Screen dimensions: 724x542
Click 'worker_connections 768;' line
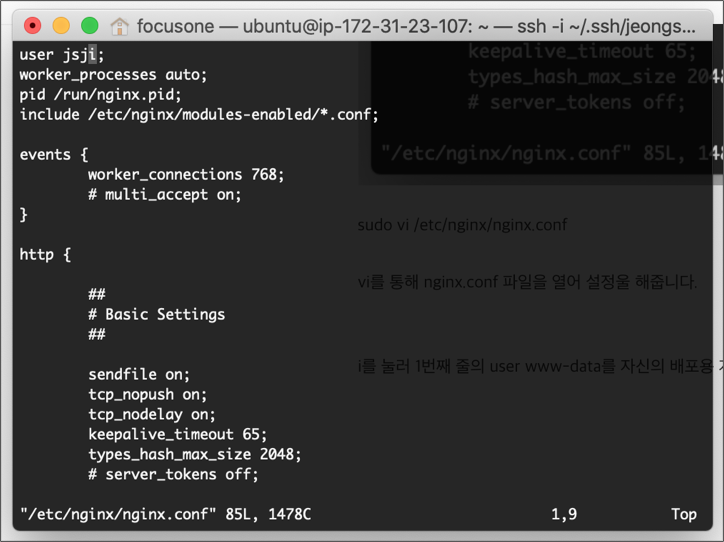(186, 175)
